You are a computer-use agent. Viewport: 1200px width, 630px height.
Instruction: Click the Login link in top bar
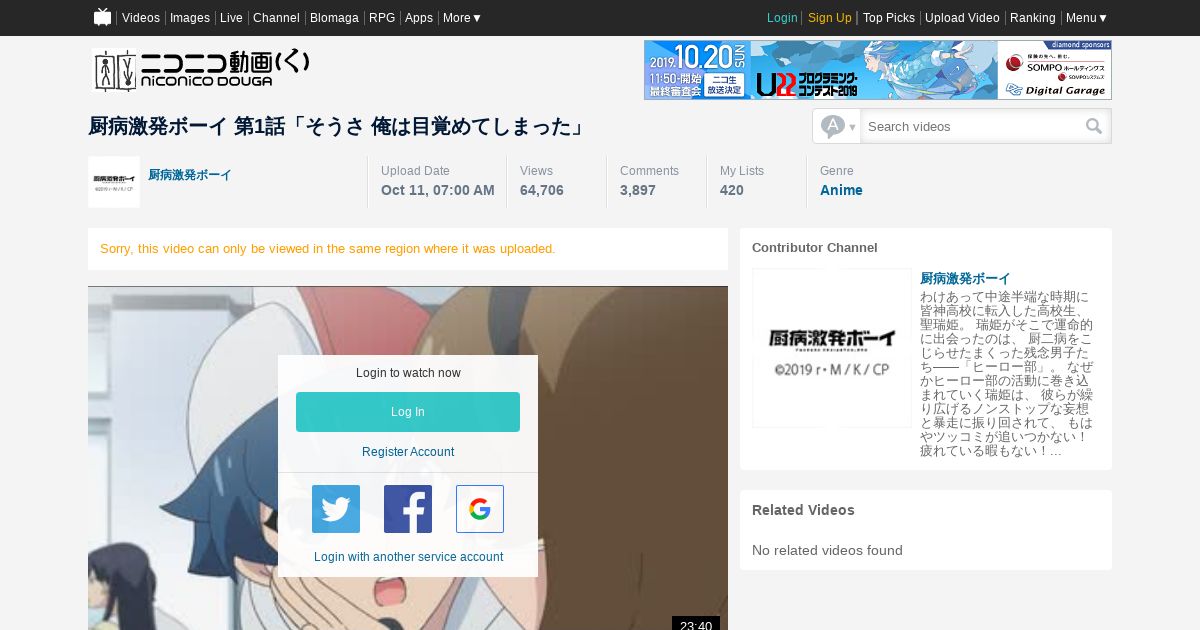click(782, 18)
